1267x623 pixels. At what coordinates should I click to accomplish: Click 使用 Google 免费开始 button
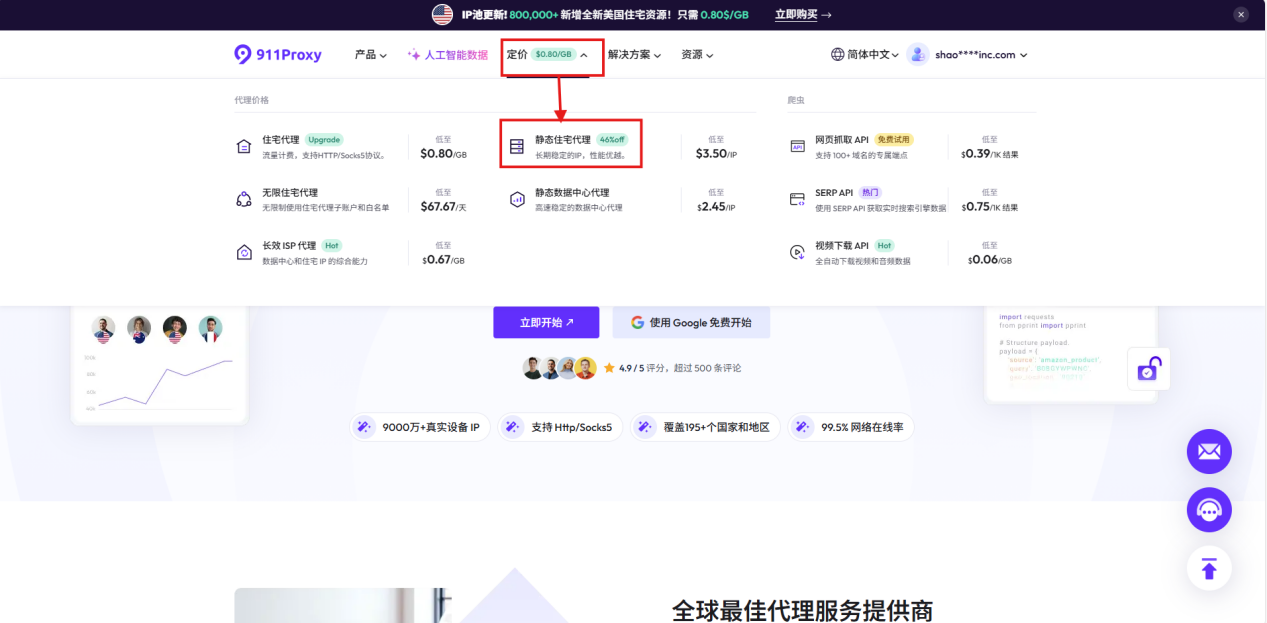pyautogui.click(x=691, y=323)
